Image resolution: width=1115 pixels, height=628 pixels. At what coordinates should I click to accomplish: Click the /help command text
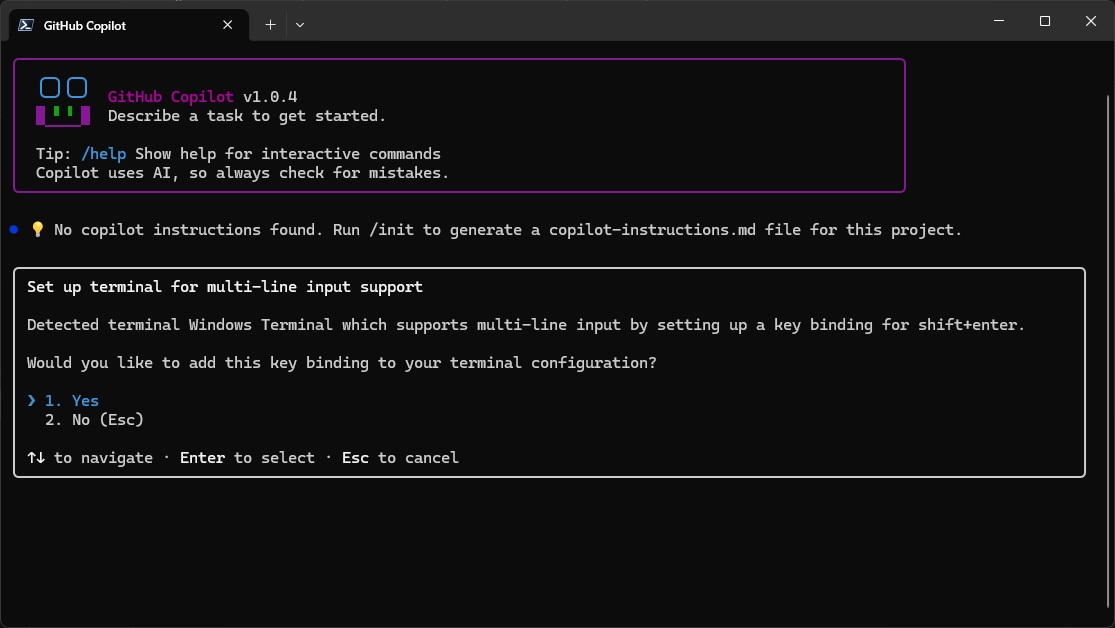click(105, 154)
